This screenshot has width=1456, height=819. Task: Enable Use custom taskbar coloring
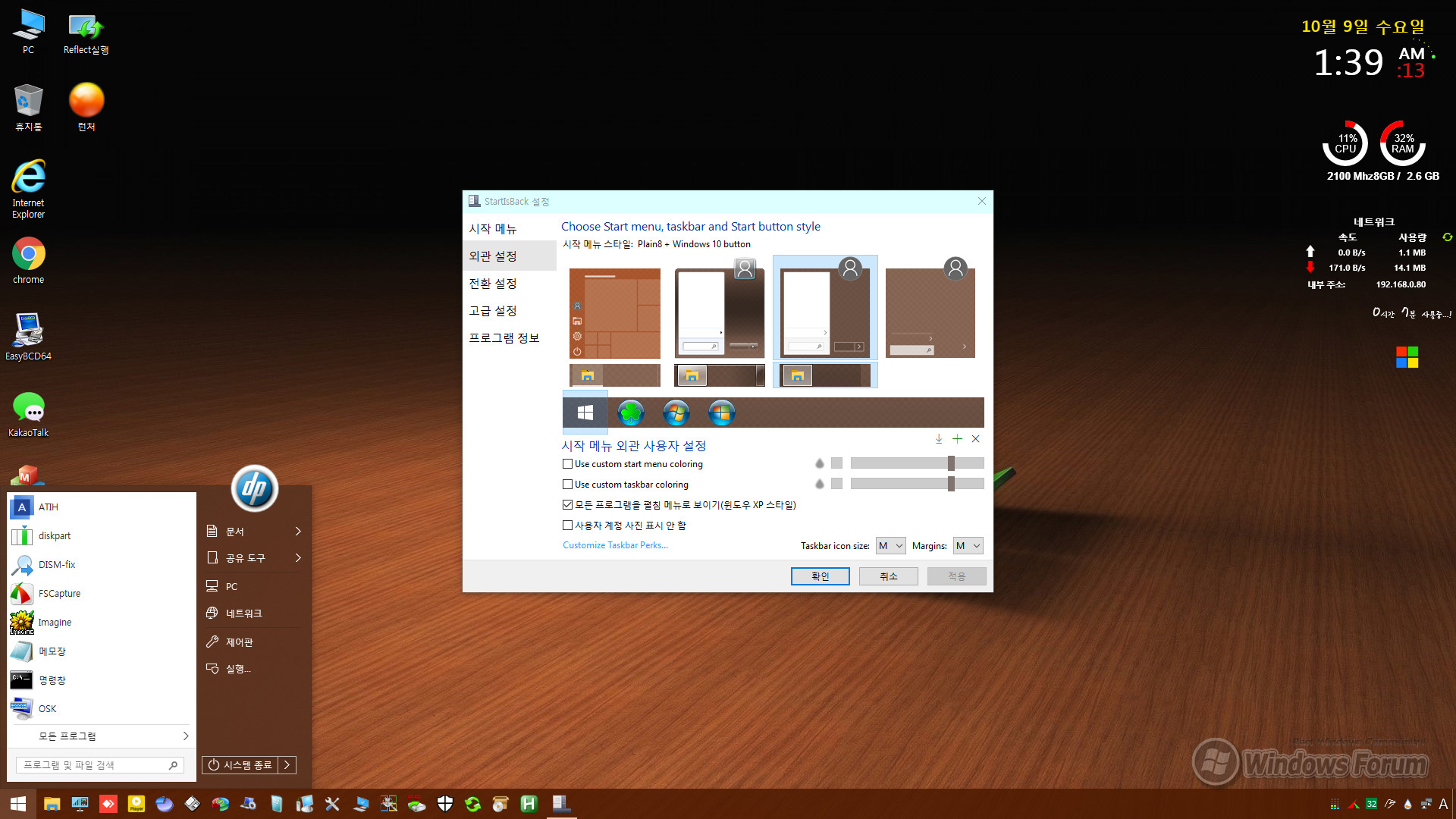pyautogui.click(x=567, y=485)
